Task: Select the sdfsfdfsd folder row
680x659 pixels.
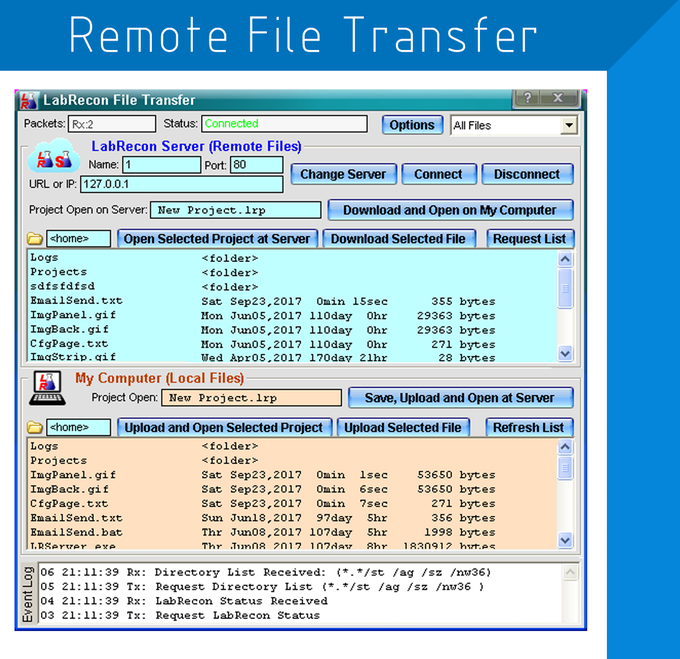Action: [292, 287]
